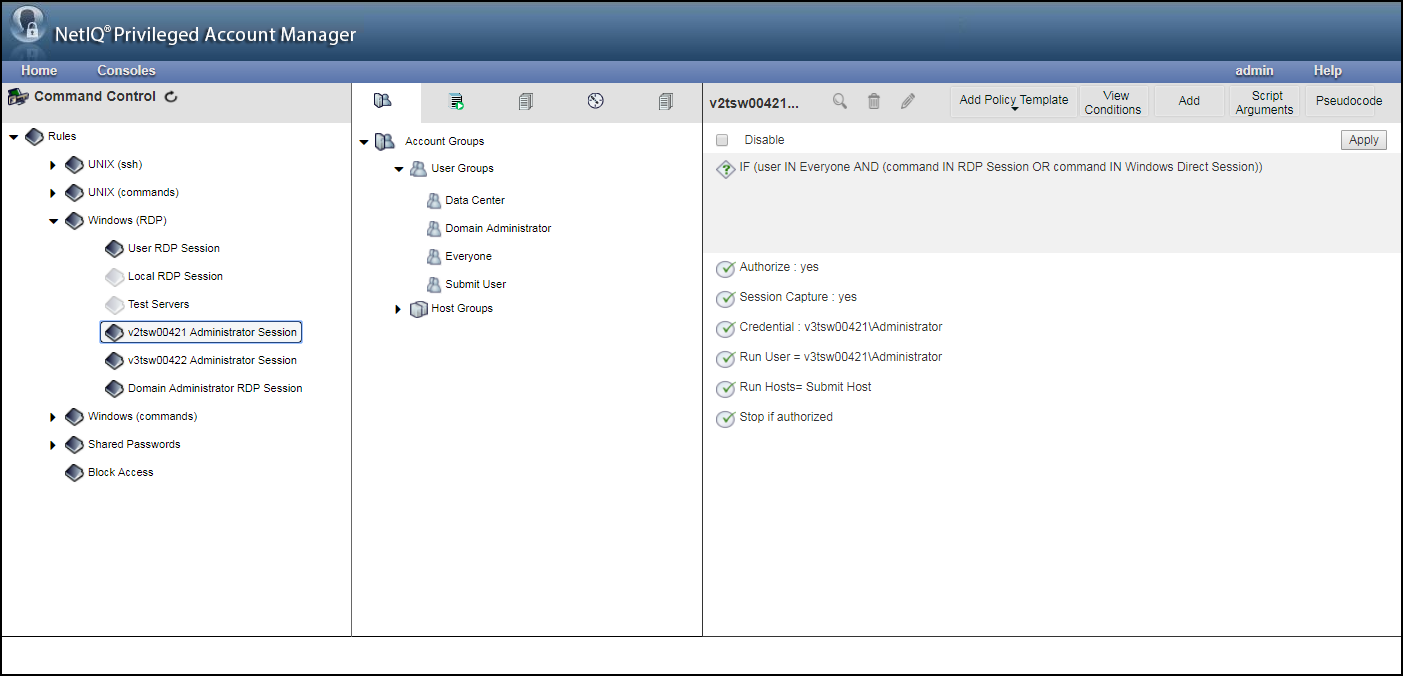The height and width of the screenshot is (676, 1403).
Task: Expand the UNIX (ssh) rule group
Action: pos(53,165)
